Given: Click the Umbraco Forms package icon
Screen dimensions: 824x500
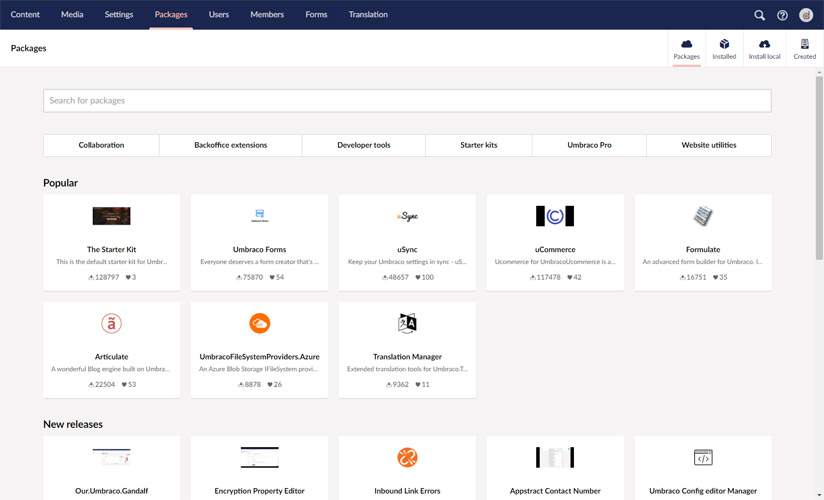Looking at the screenshot, I should (x=260, y=216).
